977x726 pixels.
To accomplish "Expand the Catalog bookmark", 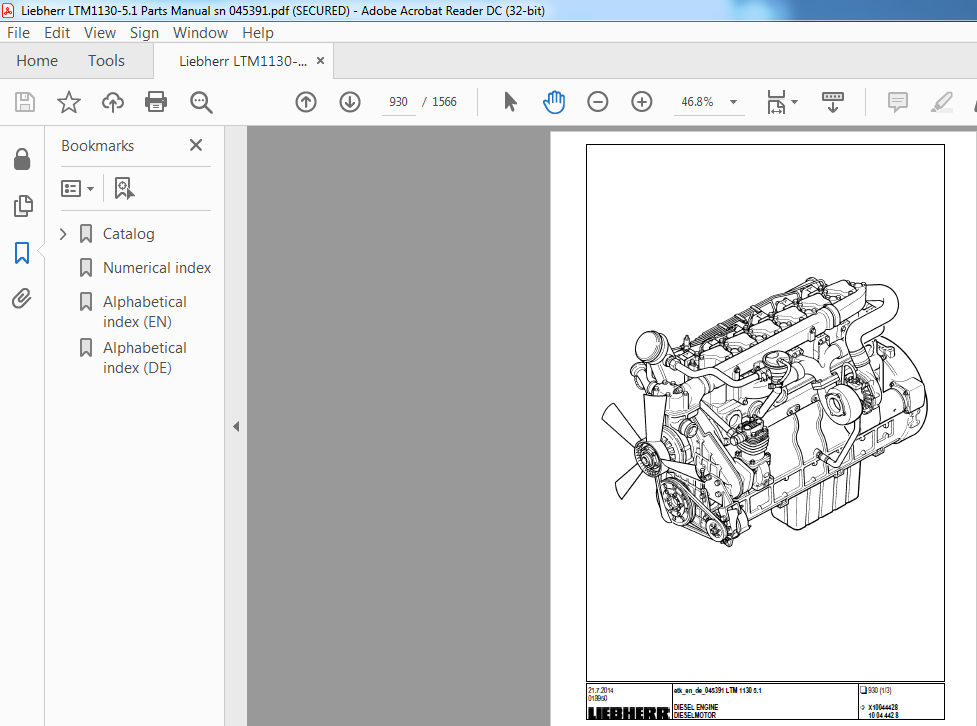I will click(63, 234).
